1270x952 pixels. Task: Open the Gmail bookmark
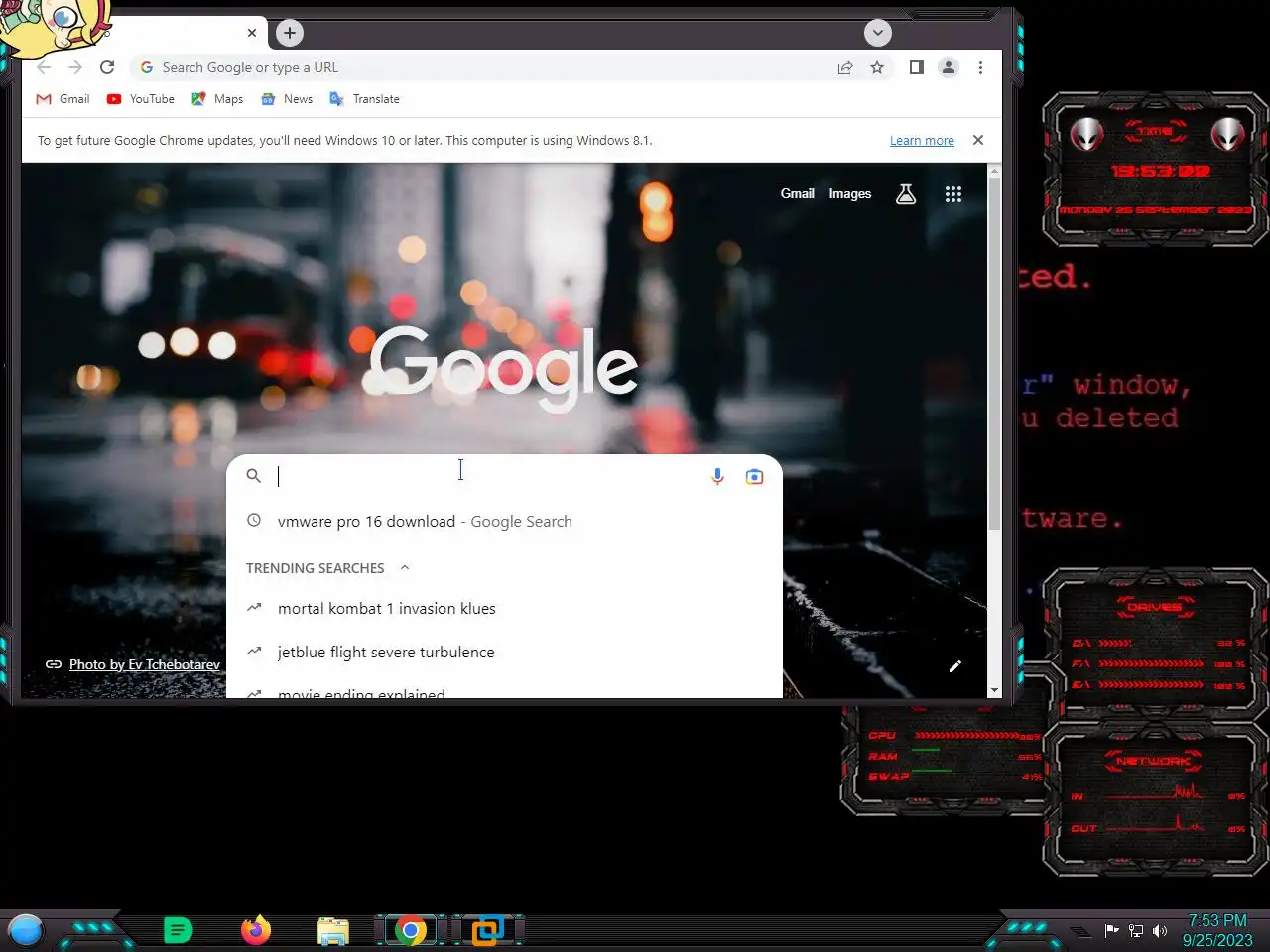click(63, 99)
